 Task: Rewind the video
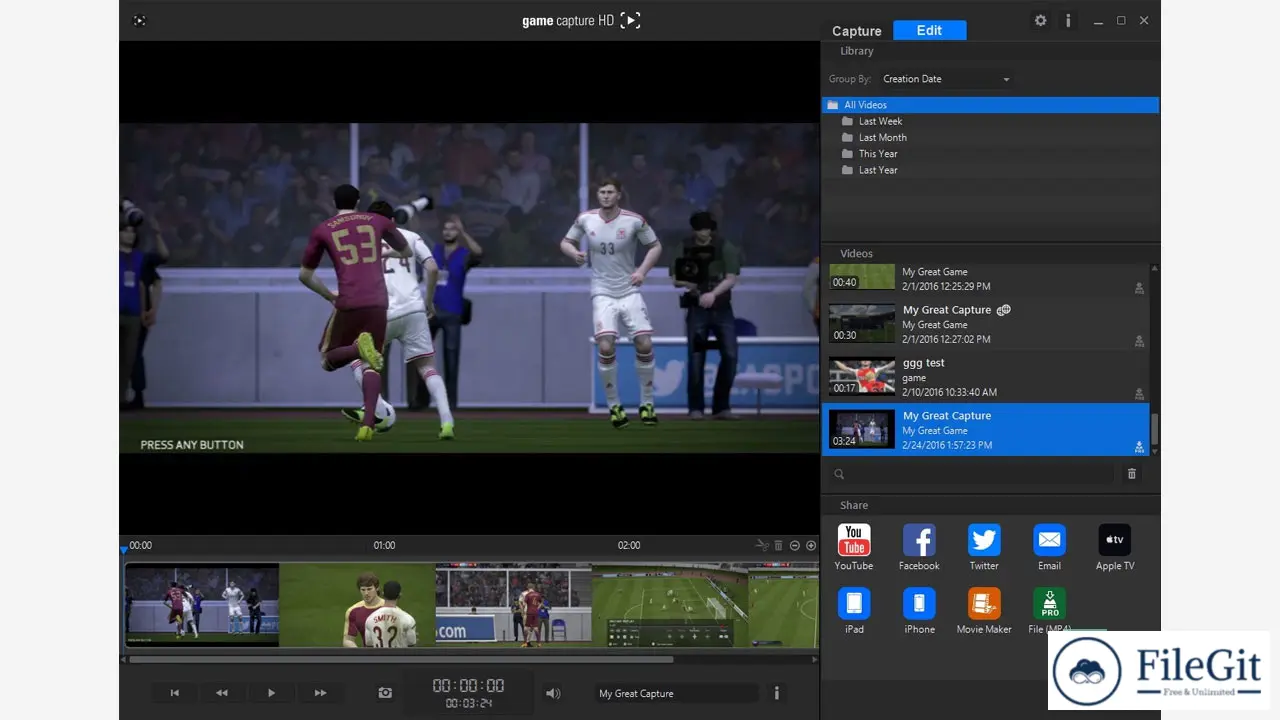[x=222, y=692]
